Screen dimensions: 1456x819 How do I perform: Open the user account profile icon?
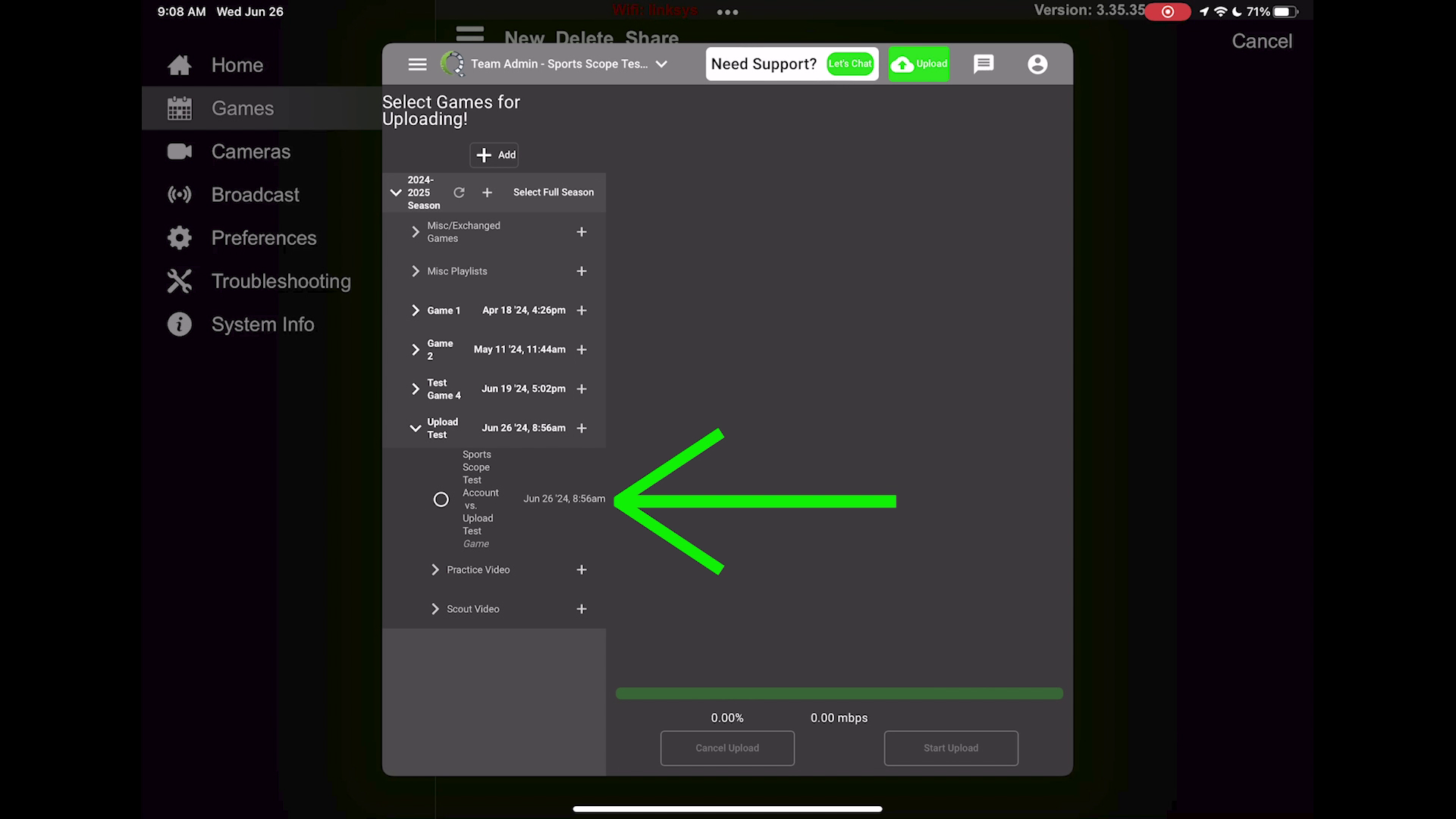pos(1037,64)
